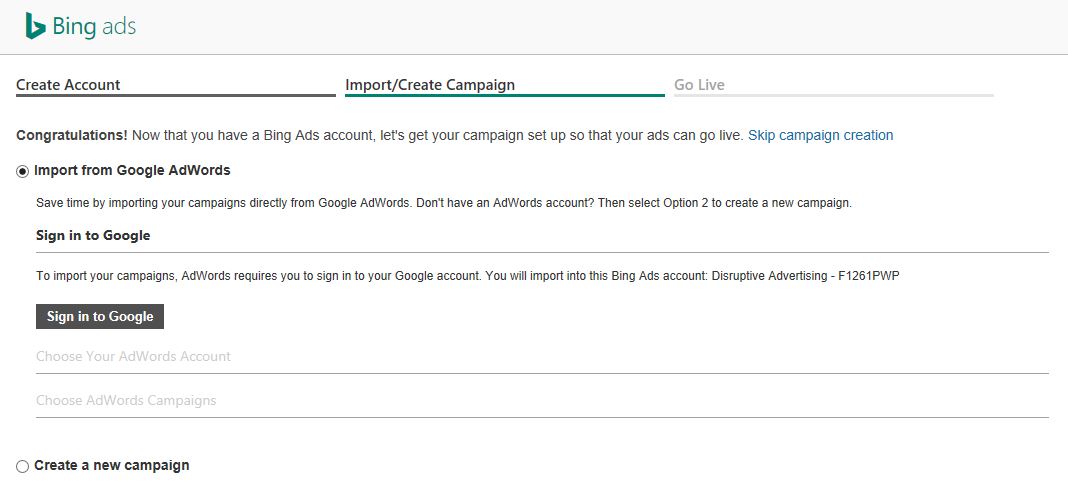Viewport: 1068px width, 495px height.
Task: Click the Sign in to Google button
Action: coord(100,317)
